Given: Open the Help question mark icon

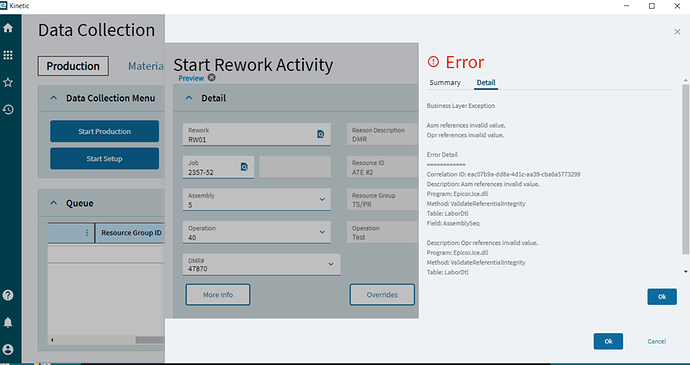Looking at the screenshot, I should 8,295.
